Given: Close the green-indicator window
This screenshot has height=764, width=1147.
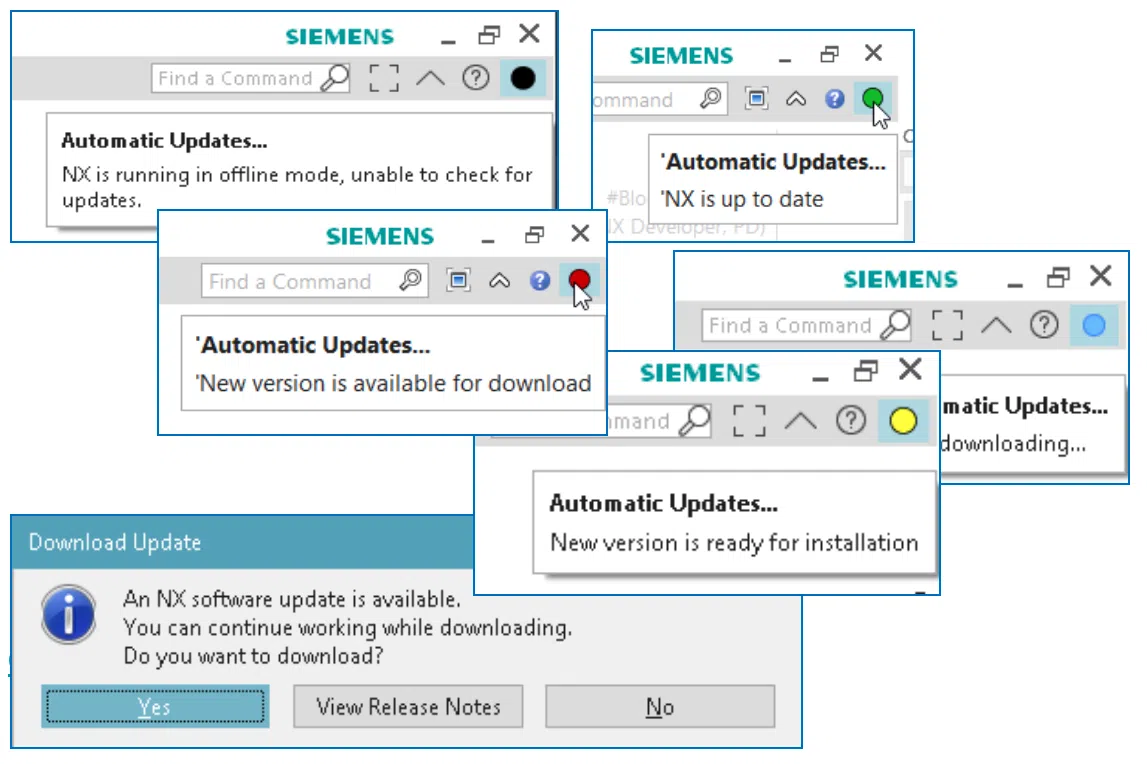Looking at the screenshot, I should [873, 53].
